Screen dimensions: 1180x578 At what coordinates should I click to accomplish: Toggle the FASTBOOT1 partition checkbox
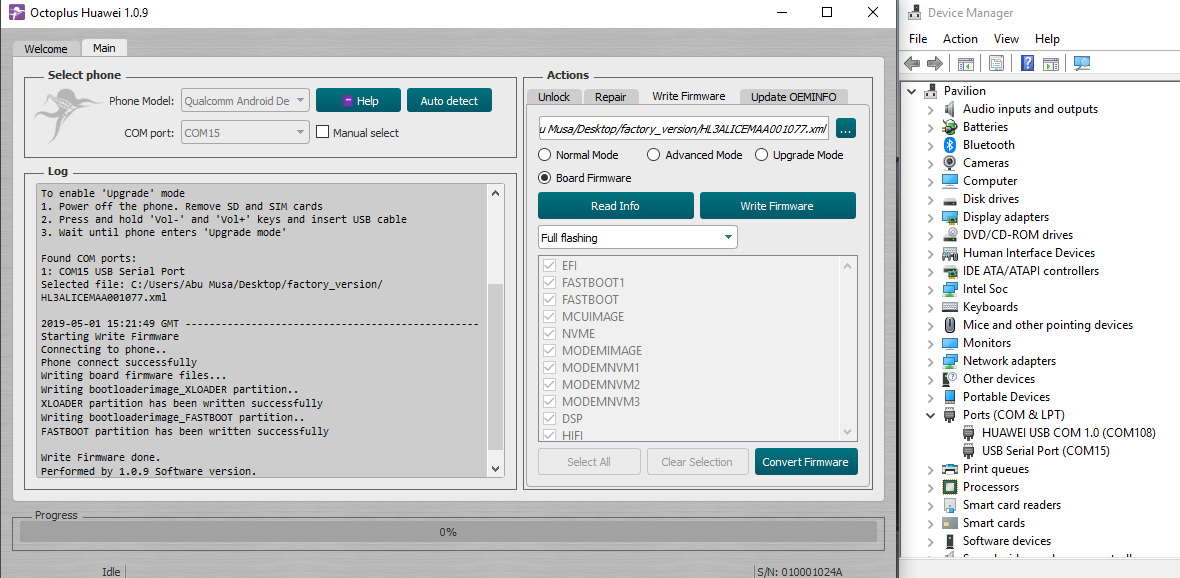[549, 283]
